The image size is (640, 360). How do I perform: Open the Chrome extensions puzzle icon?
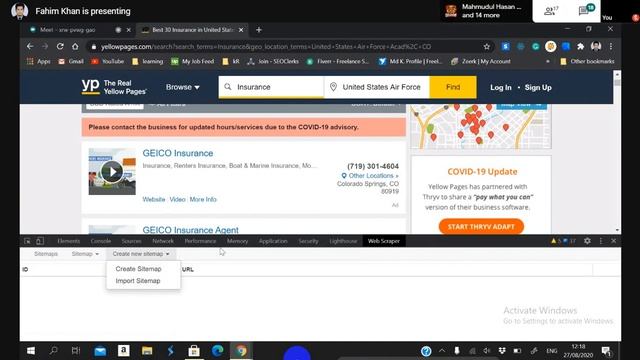(x=580, y=47)
